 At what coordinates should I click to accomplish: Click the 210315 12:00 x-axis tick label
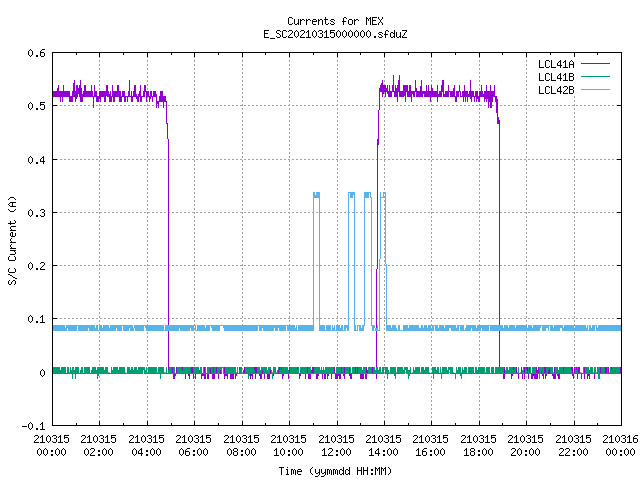[336, 445]
